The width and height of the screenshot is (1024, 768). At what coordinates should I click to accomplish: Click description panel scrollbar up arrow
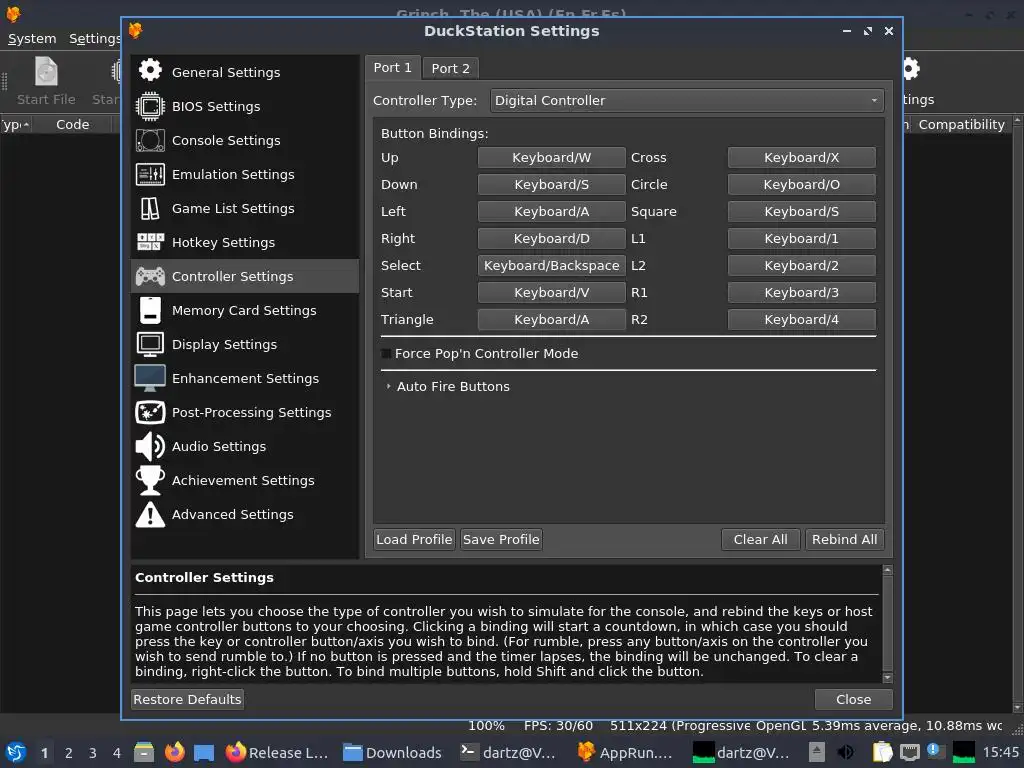(x=887, y=570)
